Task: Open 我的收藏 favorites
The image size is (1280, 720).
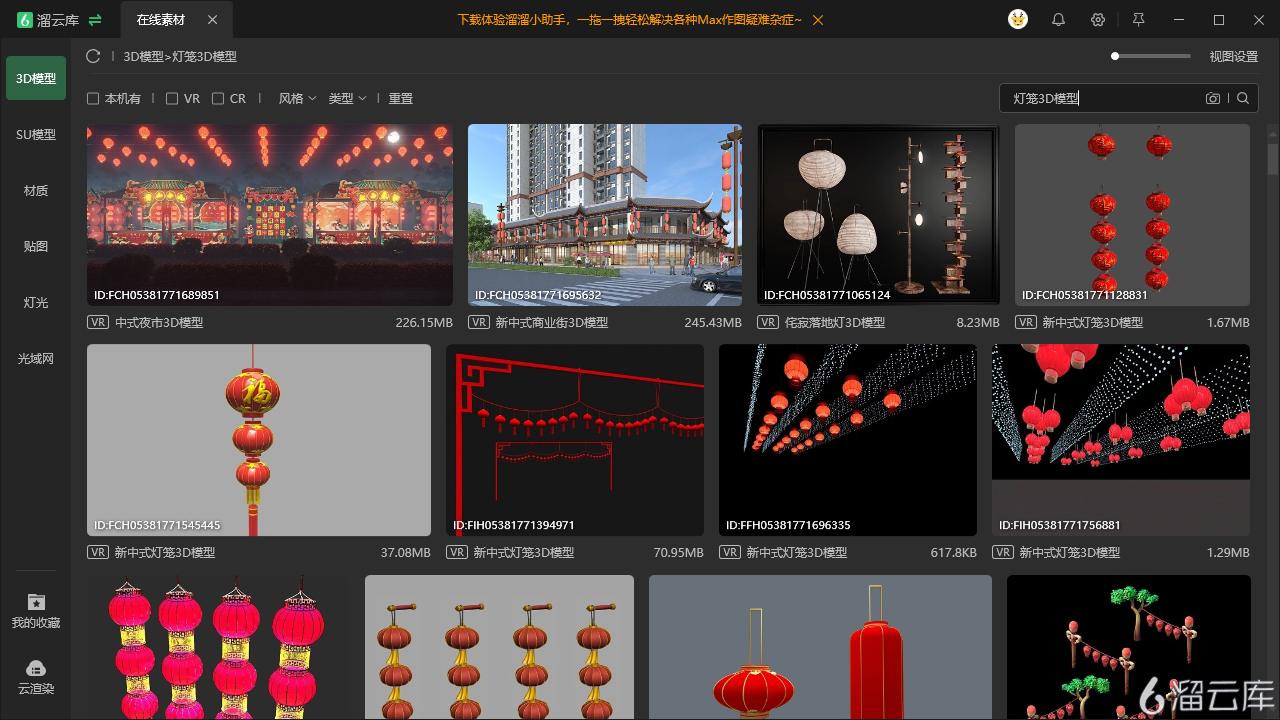Action: pos(36,612)
